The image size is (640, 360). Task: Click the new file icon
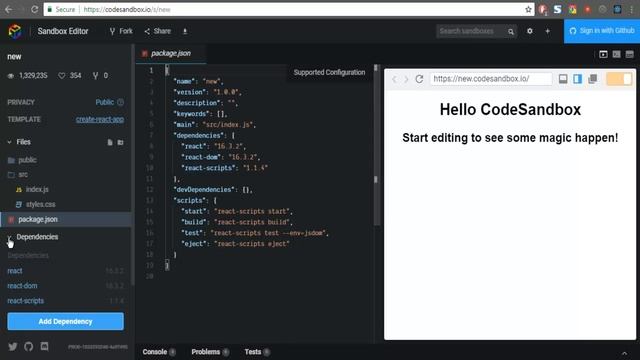110,142
